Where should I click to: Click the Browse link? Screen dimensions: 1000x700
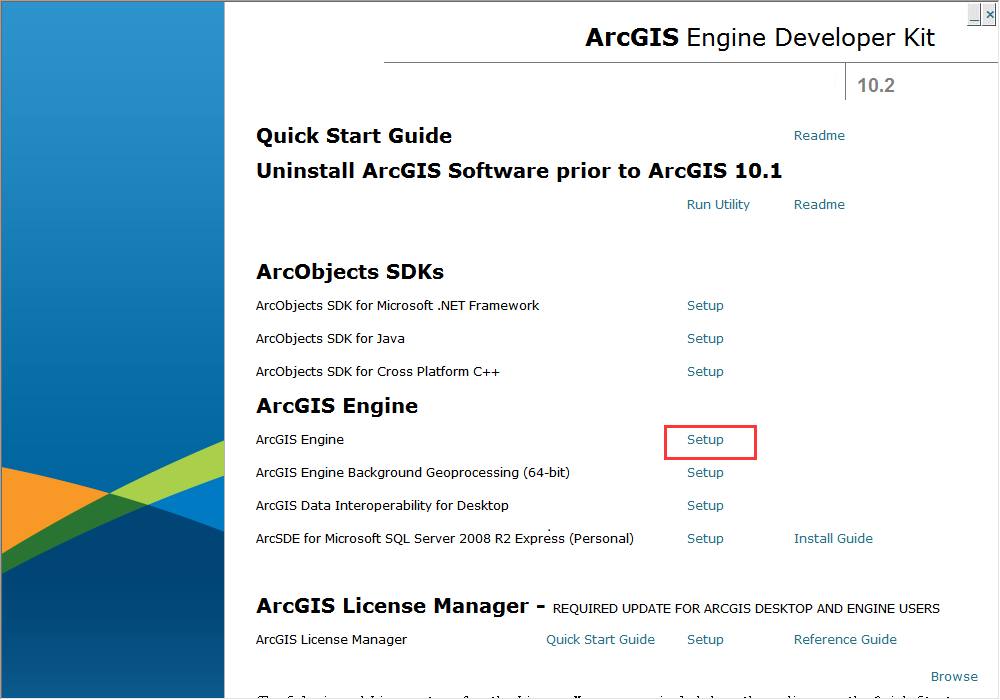tap(954, 677)
